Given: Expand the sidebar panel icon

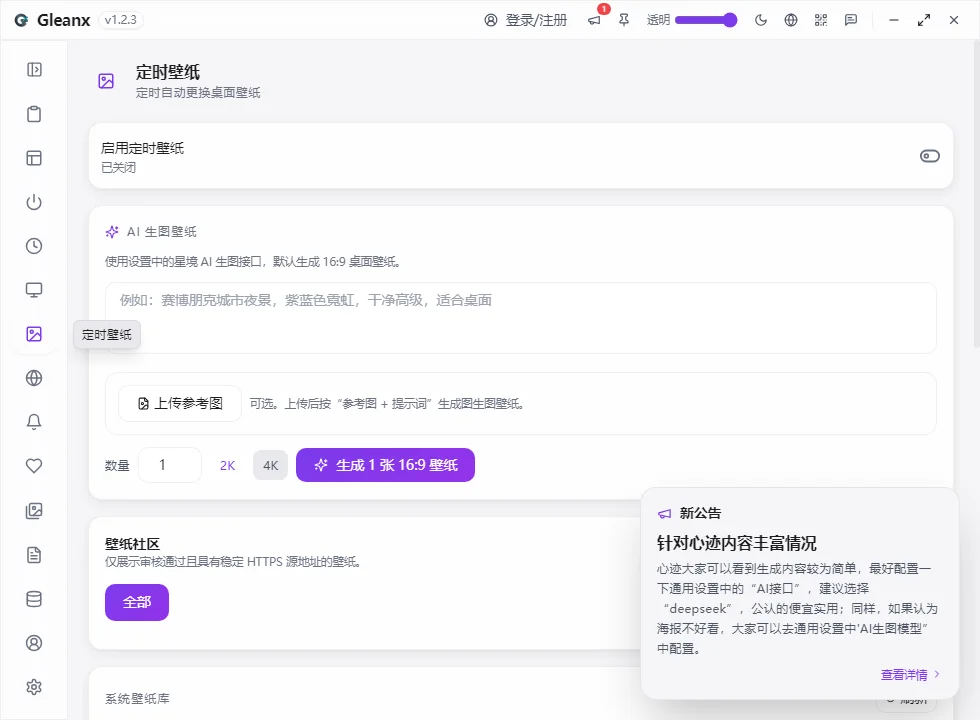Looking at the screenshot, I should (34, 69).
